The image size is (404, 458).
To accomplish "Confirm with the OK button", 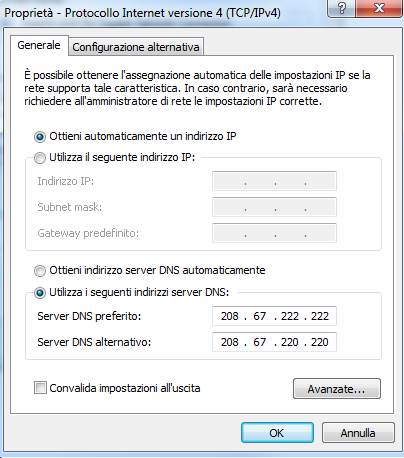I will pos(277,433).
